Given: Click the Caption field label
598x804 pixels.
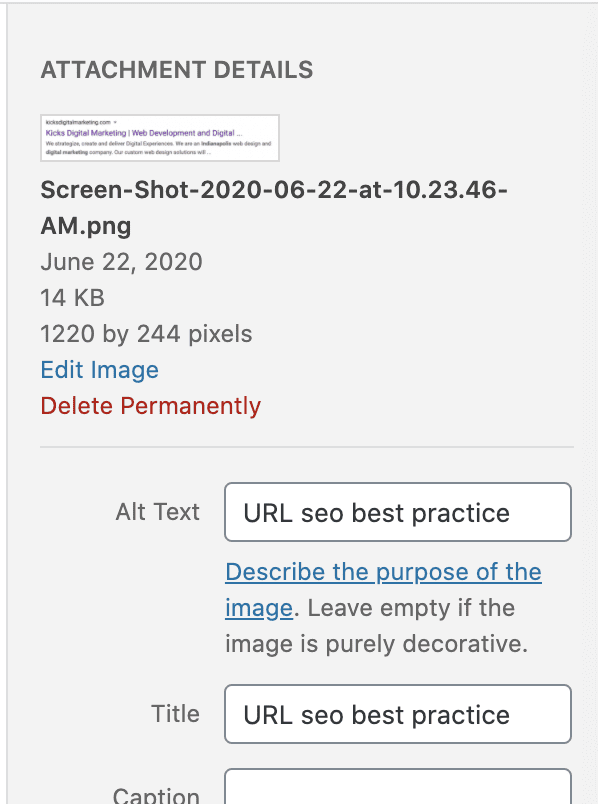Looking at the screenshot, I should coord(156,795).
